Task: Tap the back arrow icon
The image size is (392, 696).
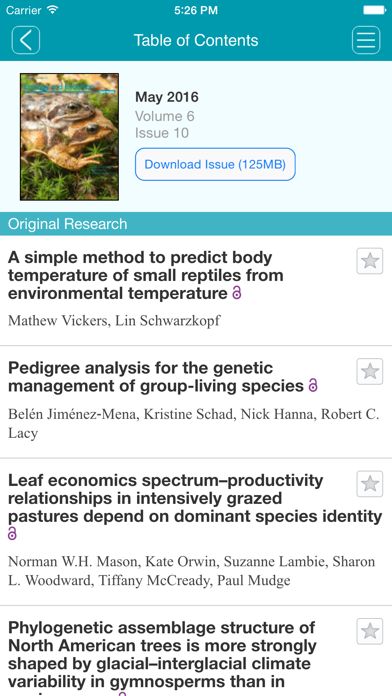Action: [26, 40]
